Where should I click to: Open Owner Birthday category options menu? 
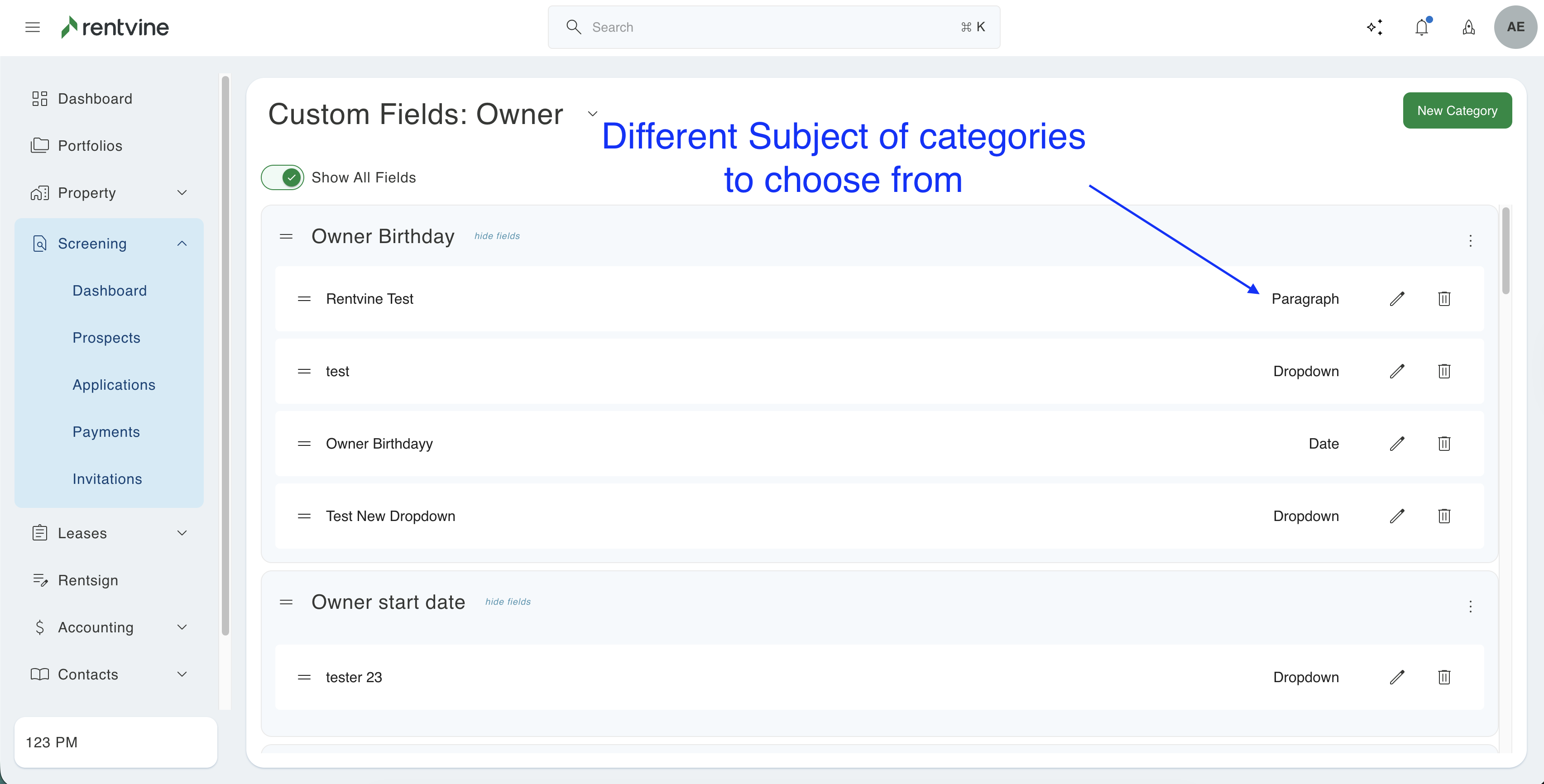click(x=1470, y=241)
